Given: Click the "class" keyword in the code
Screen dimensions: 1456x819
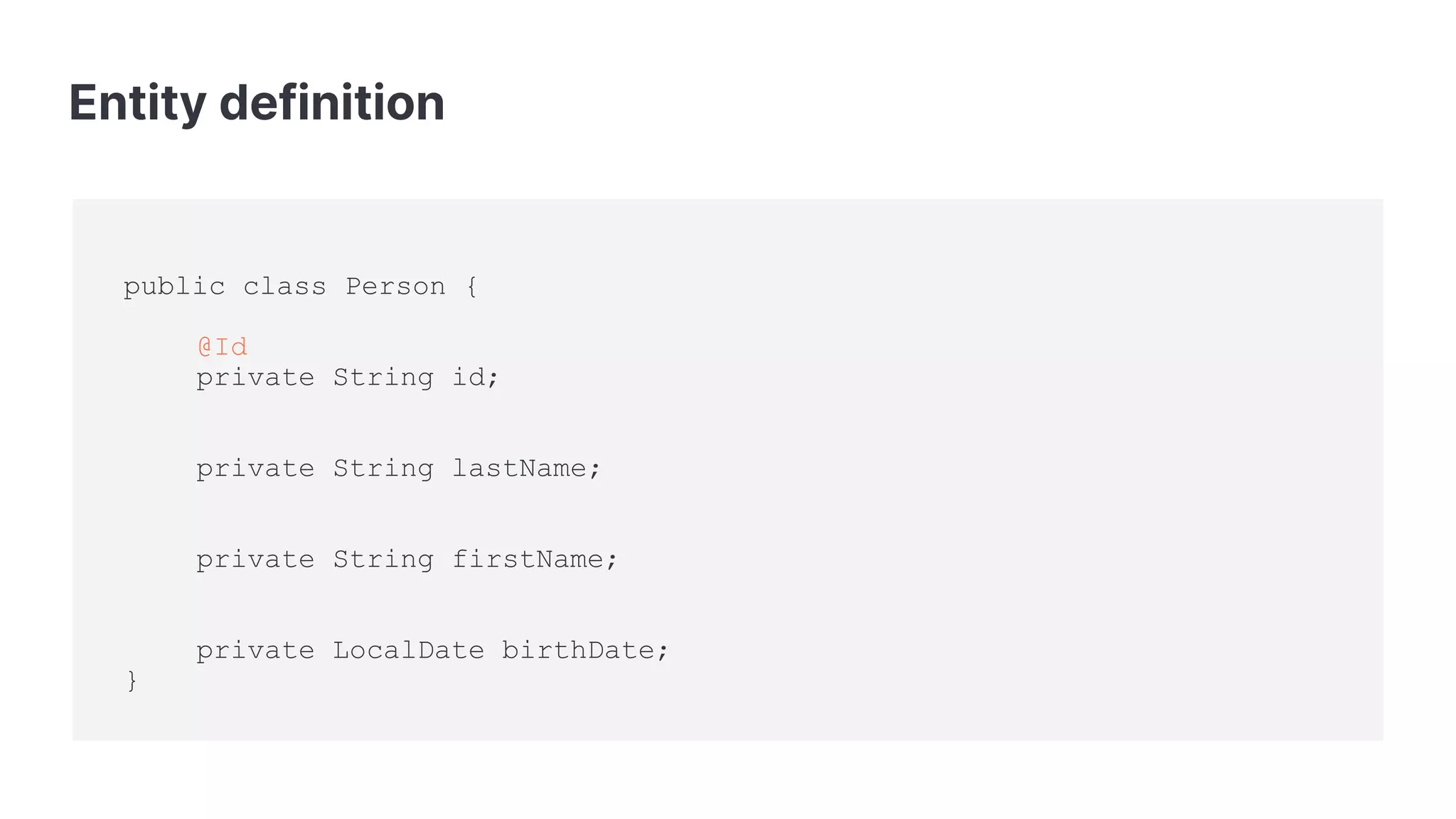Looking at the screenshot, I should 284,287.
